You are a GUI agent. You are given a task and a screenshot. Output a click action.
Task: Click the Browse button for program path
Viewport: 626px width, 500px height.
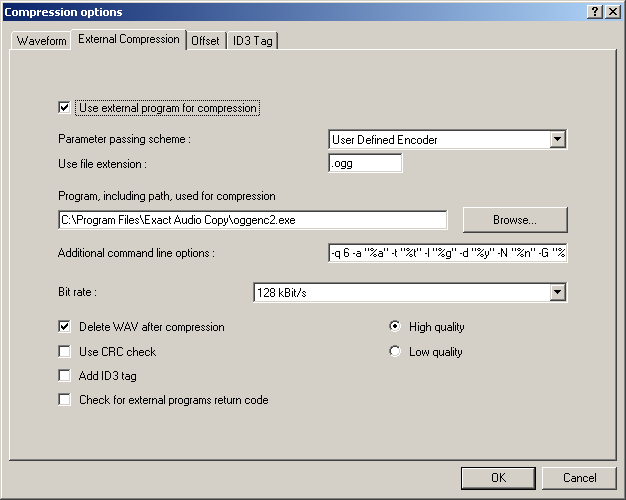[514, 220]
